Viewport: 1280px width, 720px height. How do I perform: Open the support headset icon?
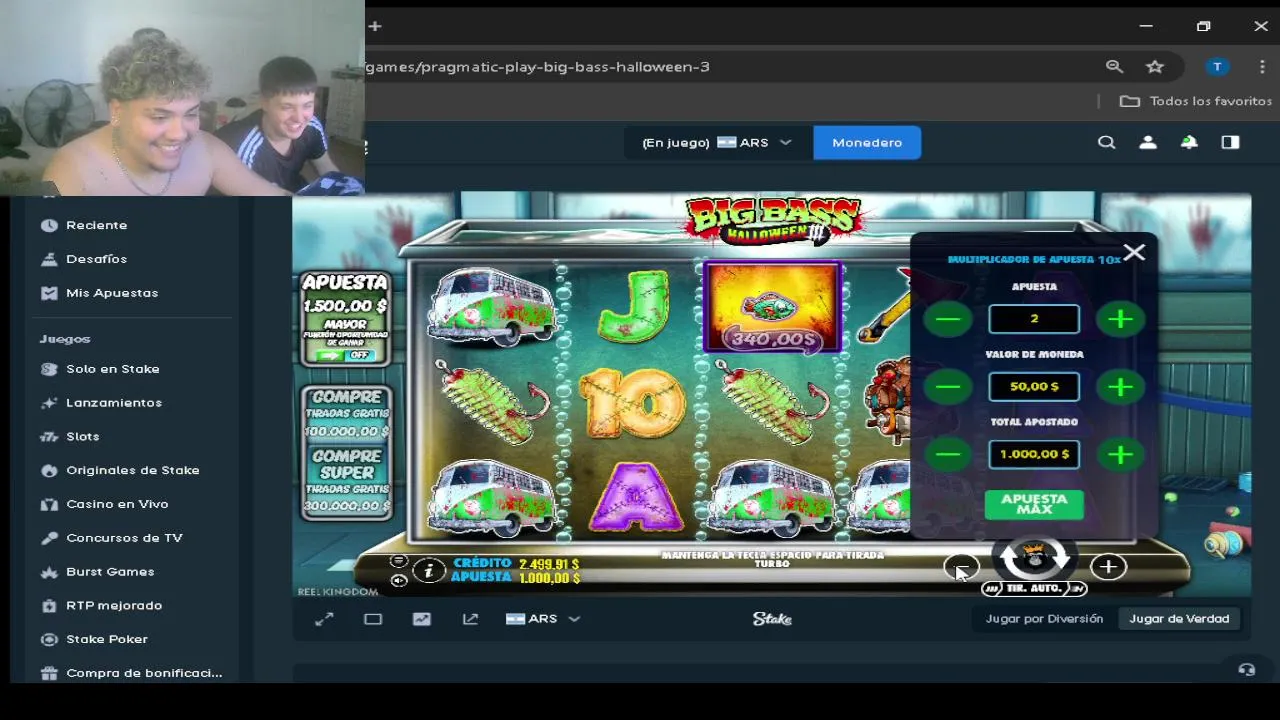pos(1246,670)
